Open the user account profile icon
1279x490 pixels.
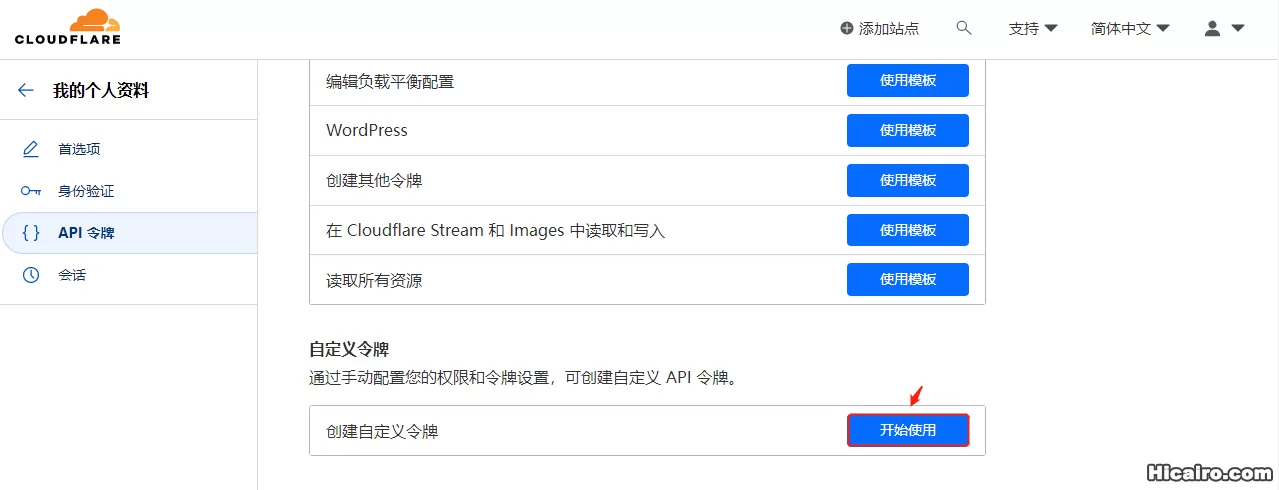click(1212, 29)
